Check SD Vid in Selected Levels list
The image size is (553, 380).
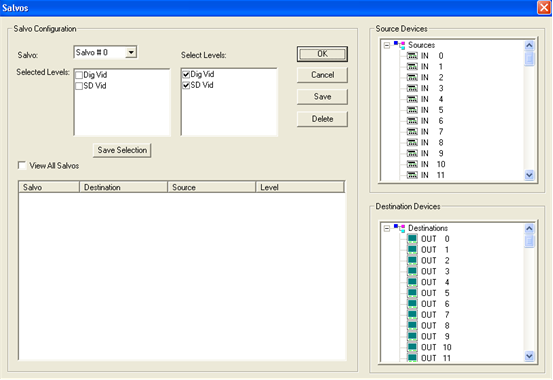coord(79,86)
